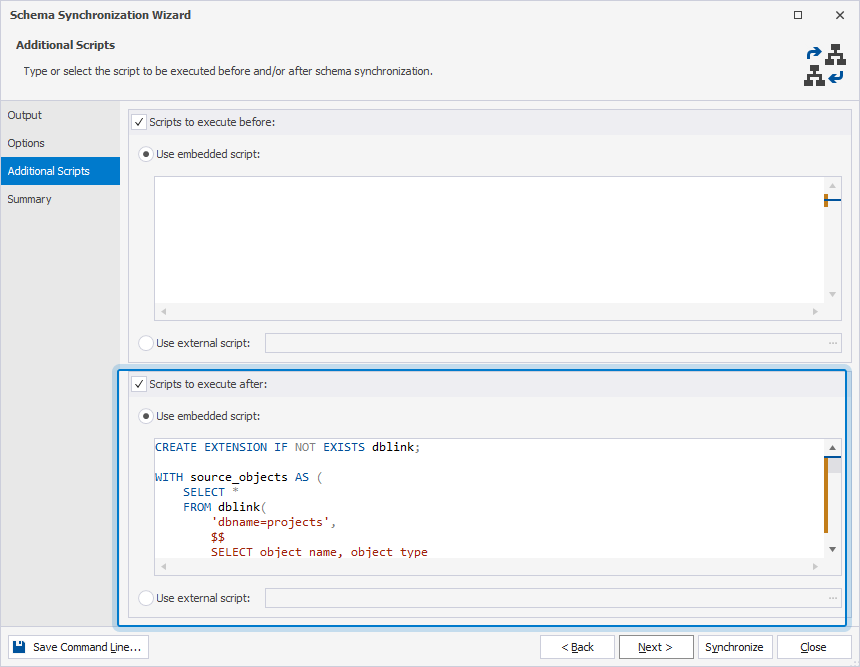Screen dimensions: 860x667
Task: Open the Output page
Action: click(x=60, y=115)
